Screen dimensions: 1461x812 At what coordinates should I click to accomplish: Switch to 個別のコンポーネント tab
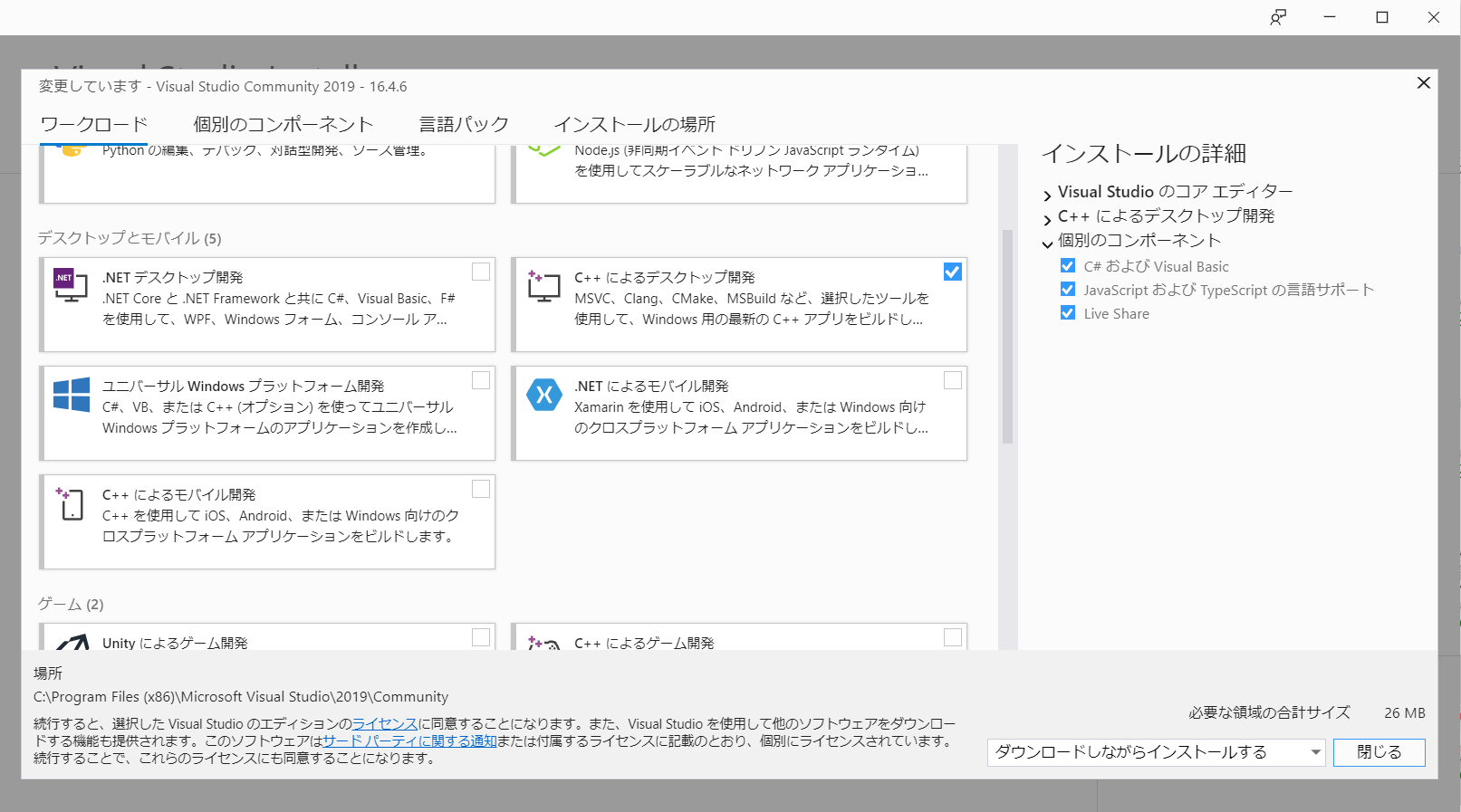tap(284, 124)
